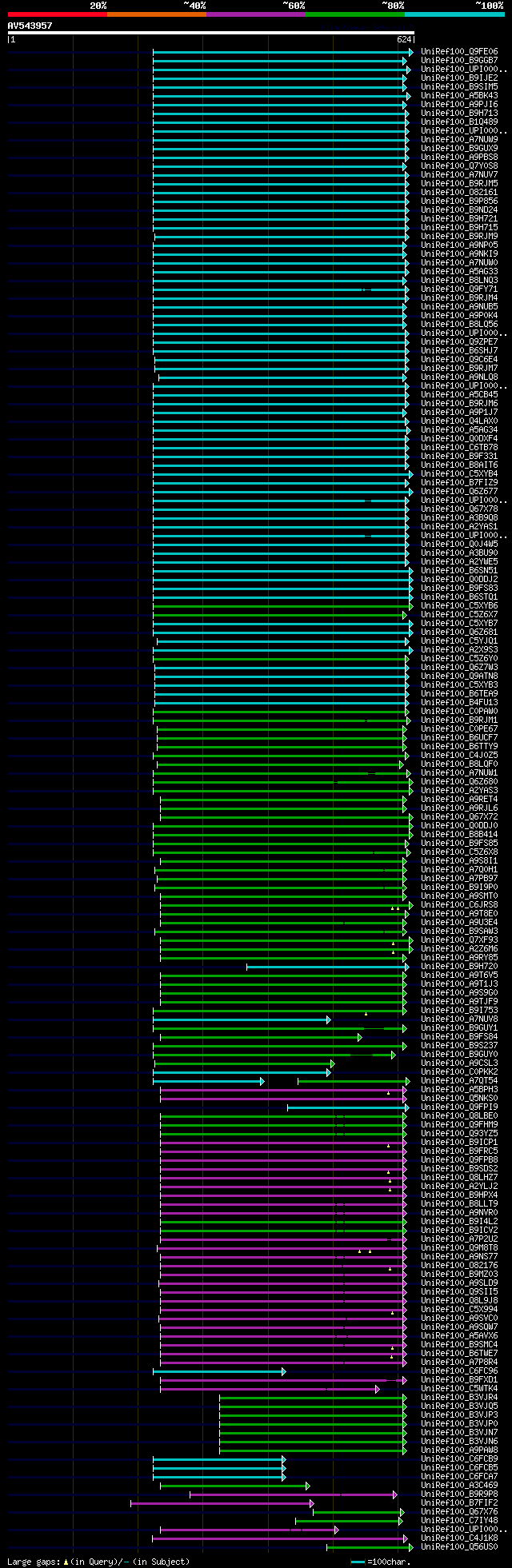The width and height of the screenshot is (512, 1568).
Task: Open hit UniRef100_B9ND24
Action: pos(459,210)
